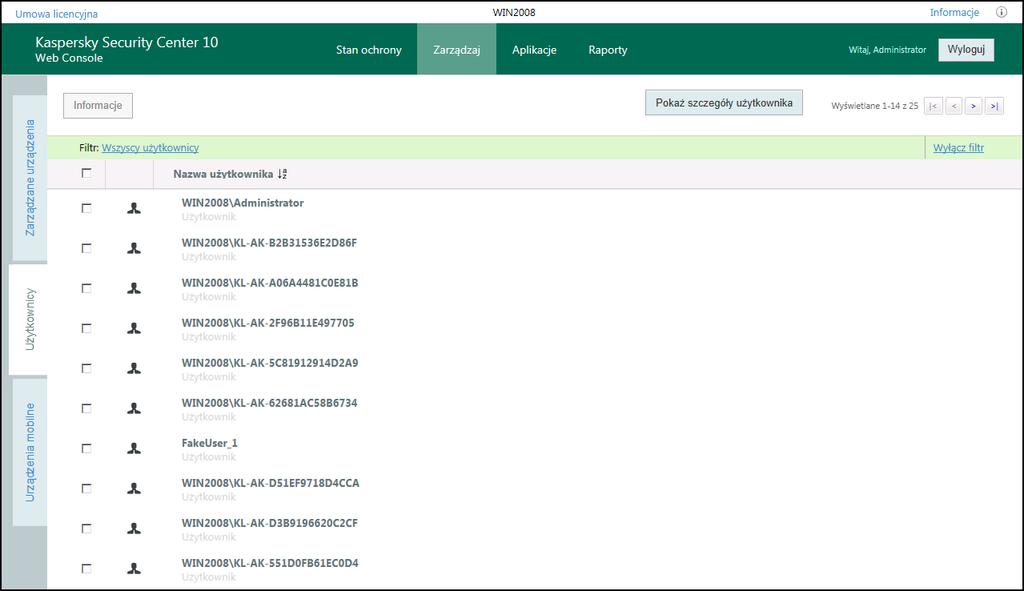The width and height of the screenshot is (1024, 591).
Task: Click the Wszyscy użytkownicy filter link
Action: tap(150, 148)
